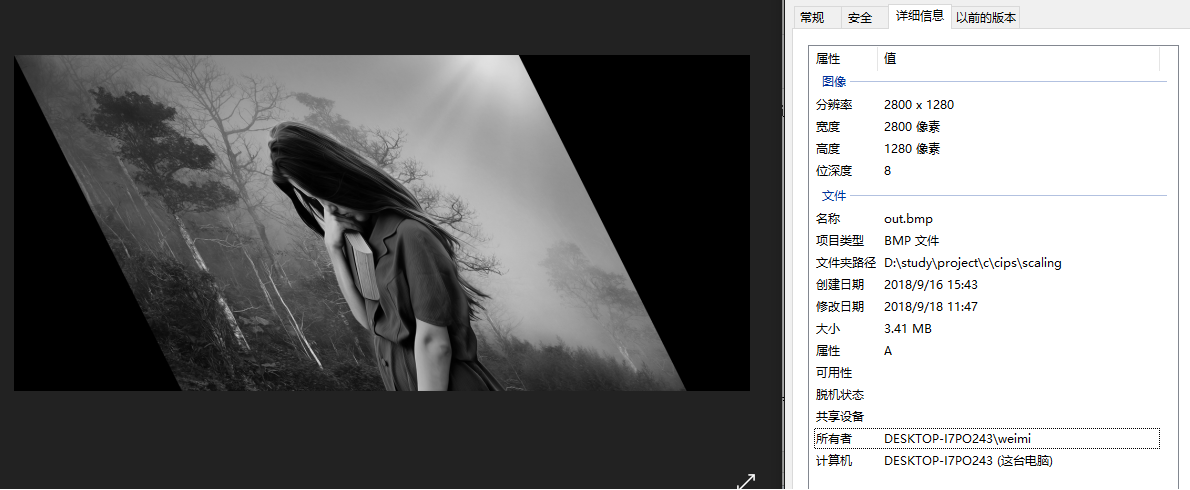
Task: Click the 大小 value 3.41 MB
Action: click(x=908, y=329)
